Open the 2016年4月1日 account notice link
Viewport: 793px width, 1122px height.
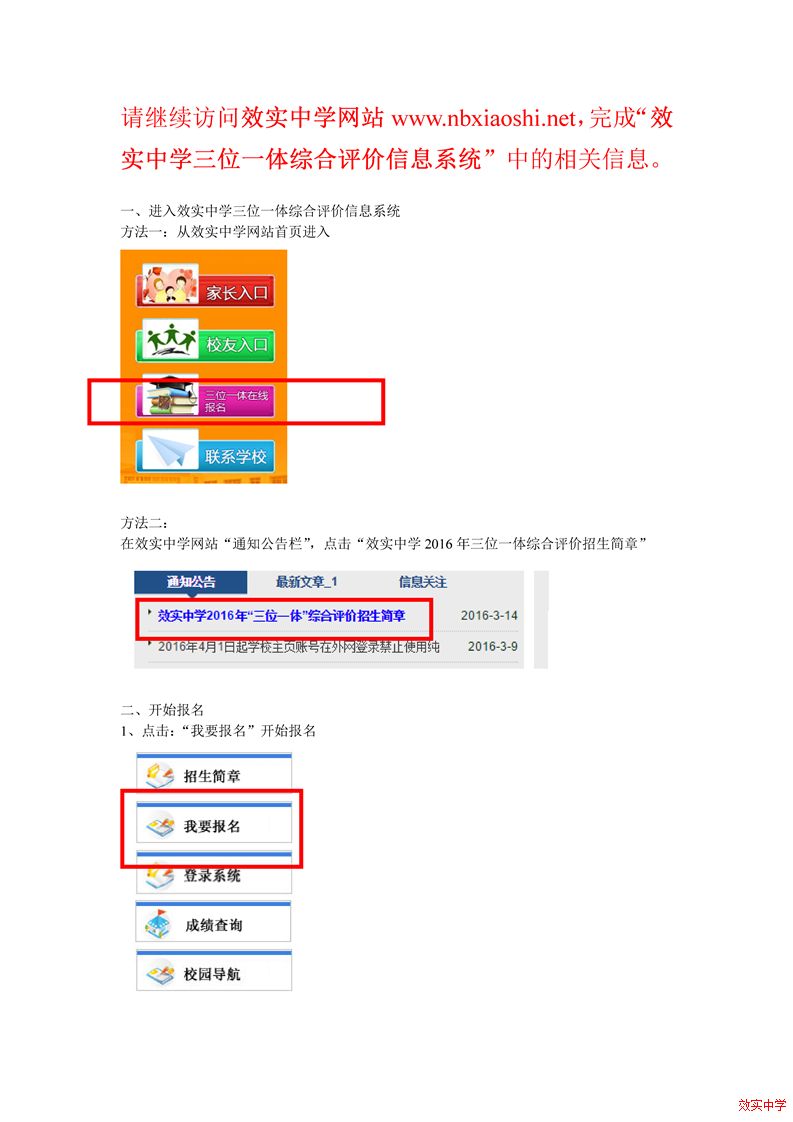click(298, 646)
